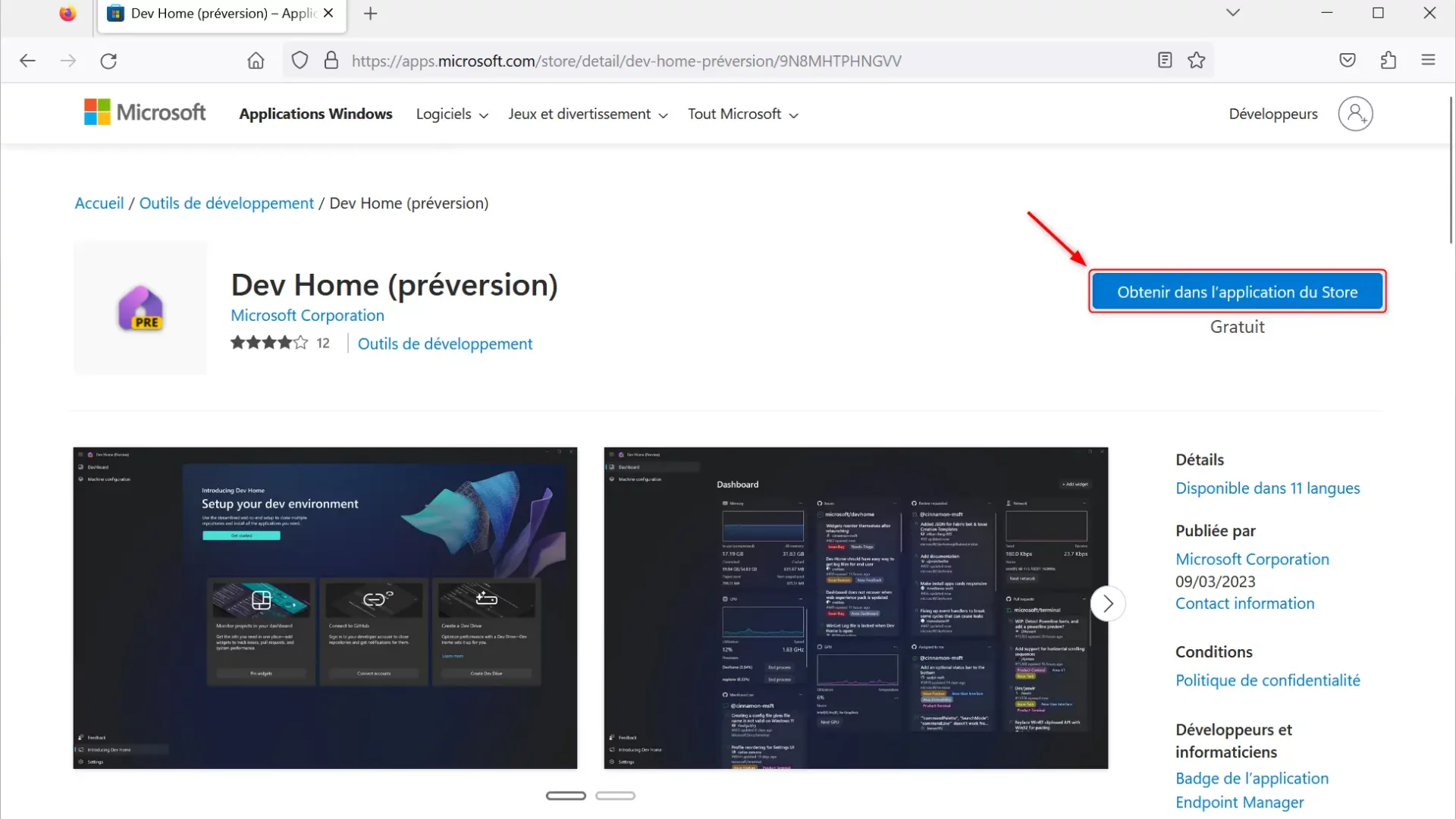This screenshot has height=819, width=1456.
Task: Select second carousel page indicator
Action: tap(615, 795)
